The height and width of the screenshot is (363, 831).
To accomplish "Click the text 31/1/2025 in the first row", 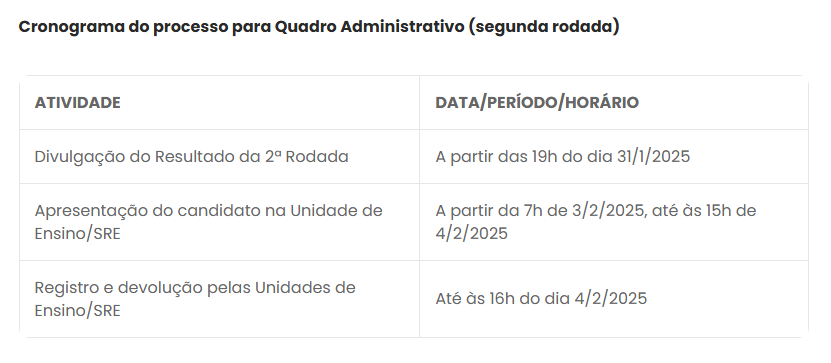I will (x=653, y=157).
